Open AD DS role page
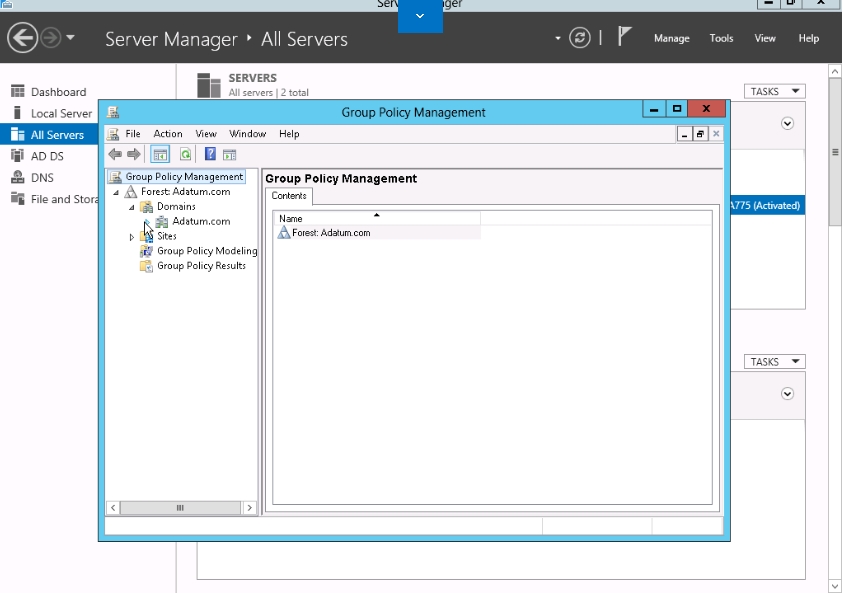 tap(49, 156)
